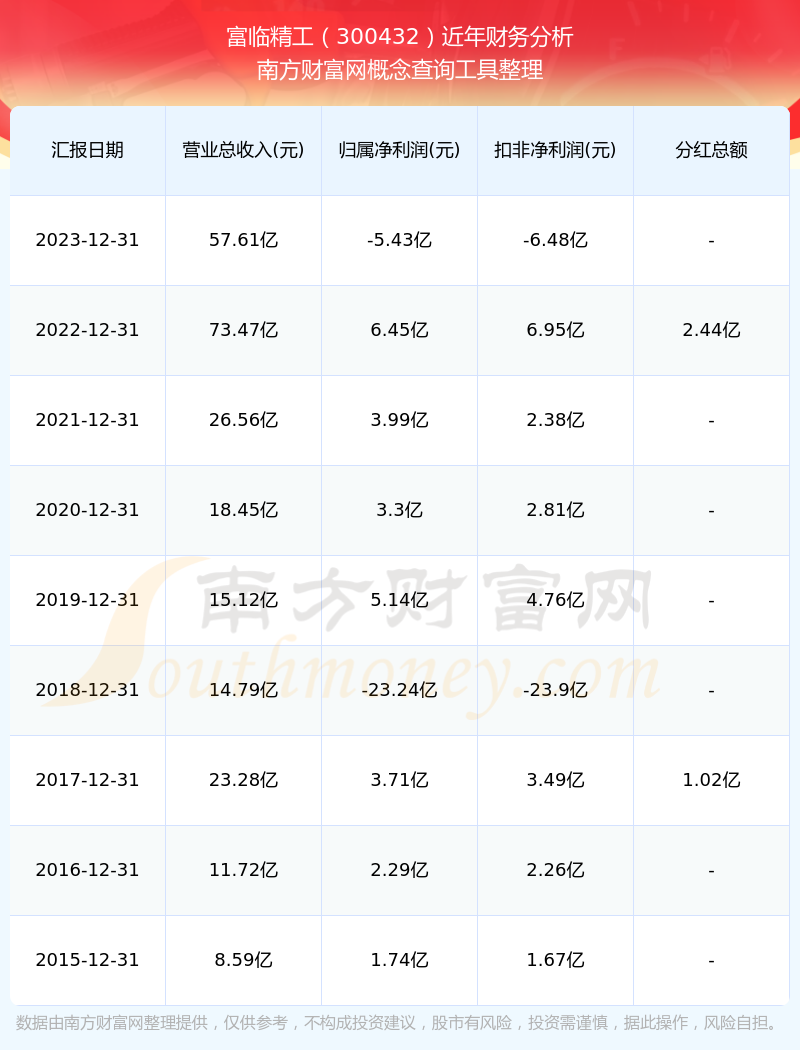The image size is (800, 1050).
Task: Click the 营业总收入(元) column header
Action: point(244,150)
